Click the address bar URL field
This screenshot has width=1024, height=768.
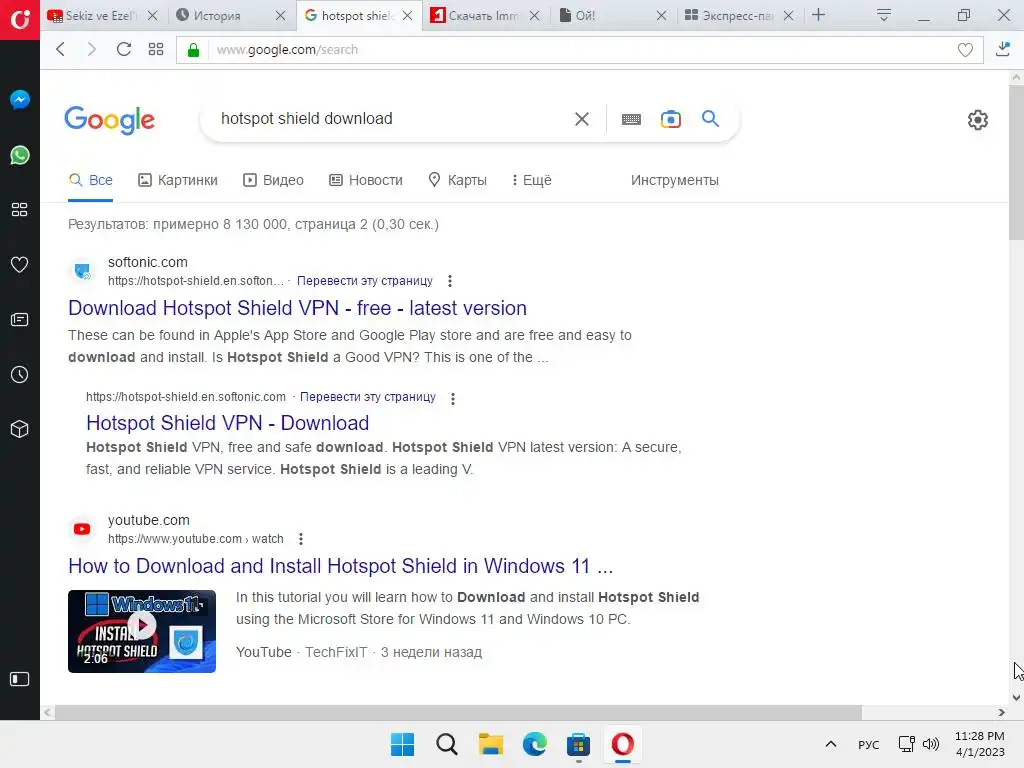tap(578, 50)
